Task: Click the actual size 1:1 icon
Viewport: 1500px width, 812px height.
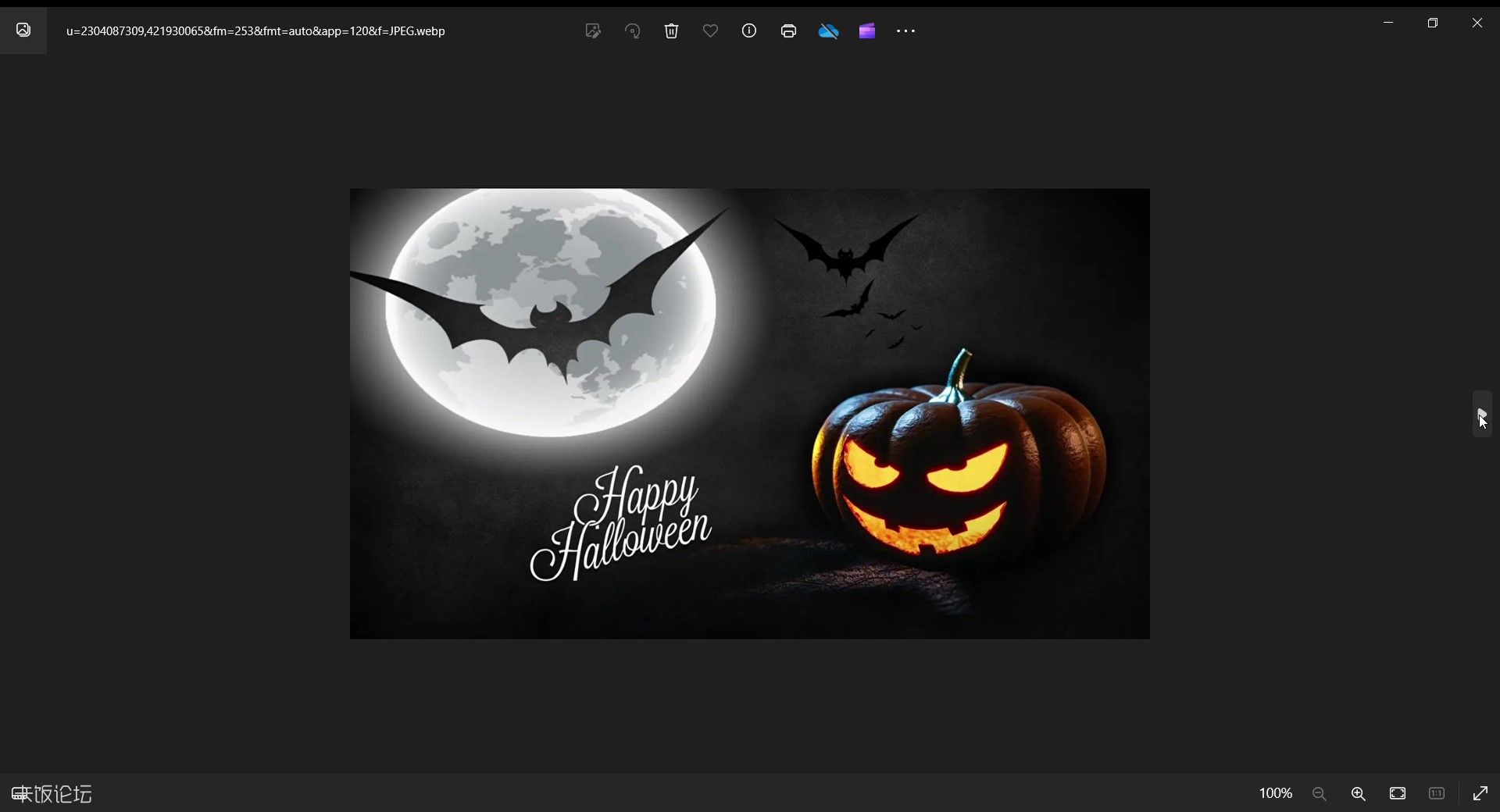Action: coord(1437,793)
